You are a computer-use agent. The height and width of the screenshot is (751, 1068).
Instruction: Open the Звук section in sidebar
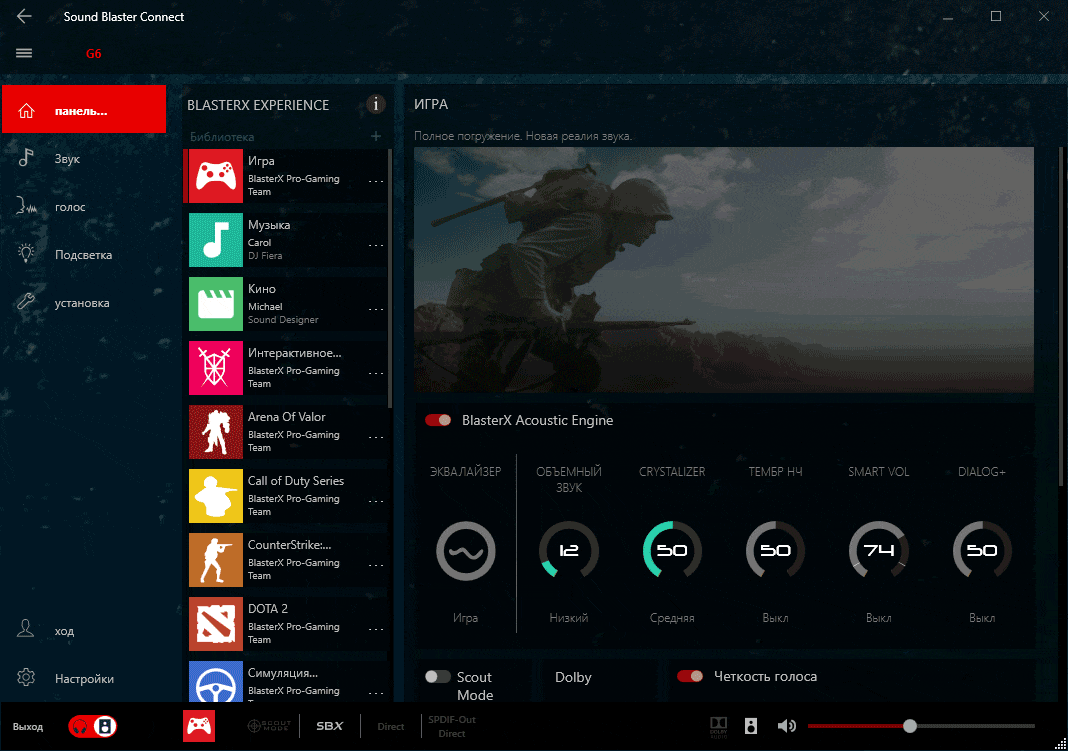point(67,159)
